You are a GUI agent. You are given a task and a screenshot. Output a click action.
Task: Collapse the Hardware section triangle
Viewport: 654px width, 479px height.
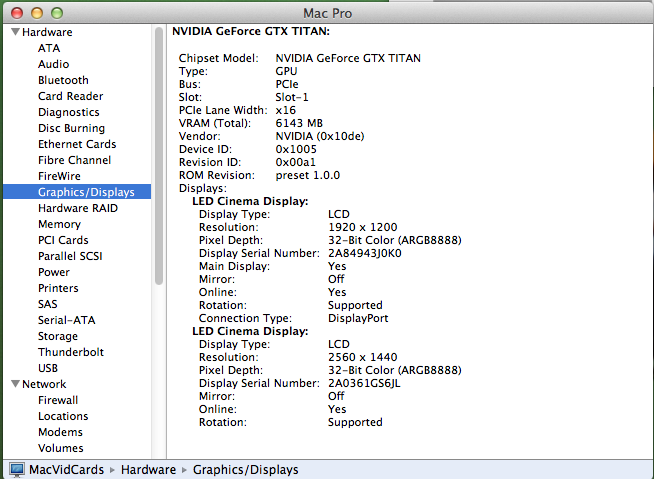(15, 32)
